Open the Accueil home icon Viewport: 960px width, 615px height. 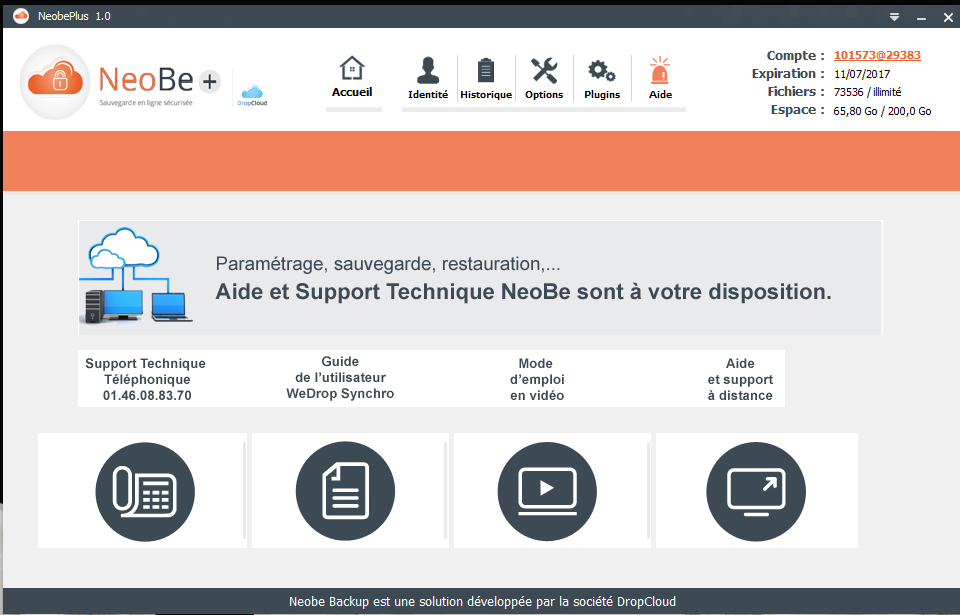click(x=352, y=70)
